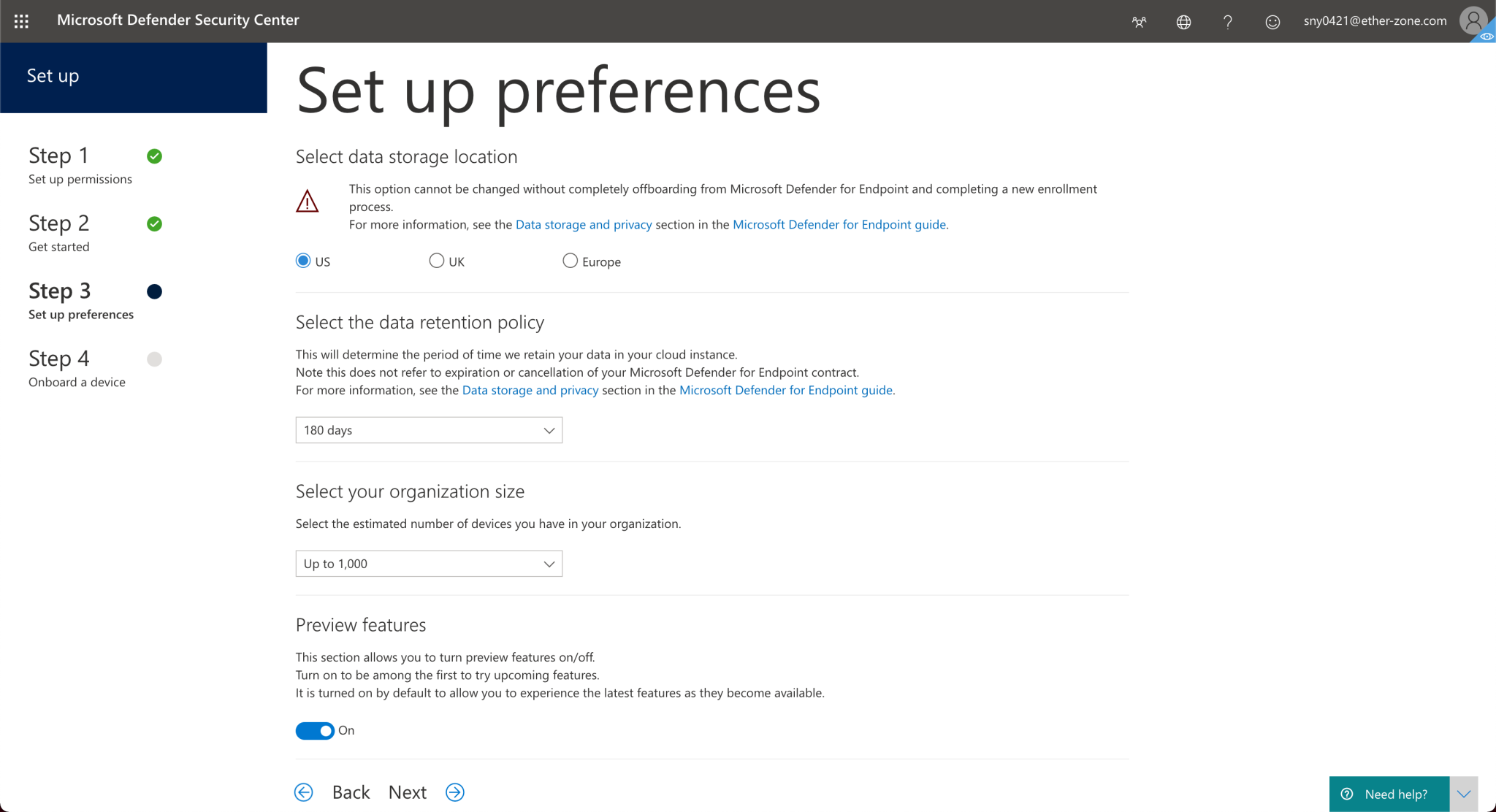Go to Step 1 Set up permissions

[x=80, y=166]
